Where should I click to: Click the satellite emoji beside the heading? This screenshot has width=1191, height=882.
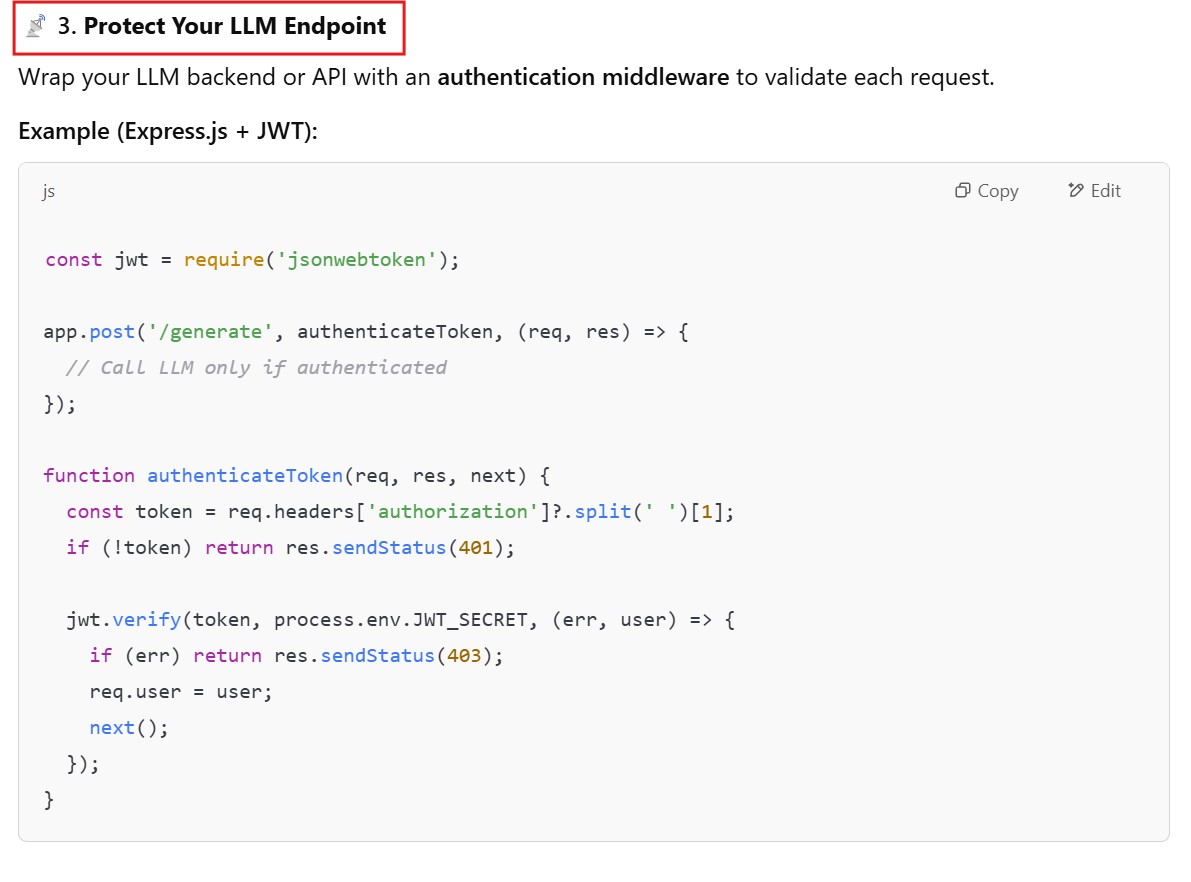(x=36, y=27)
